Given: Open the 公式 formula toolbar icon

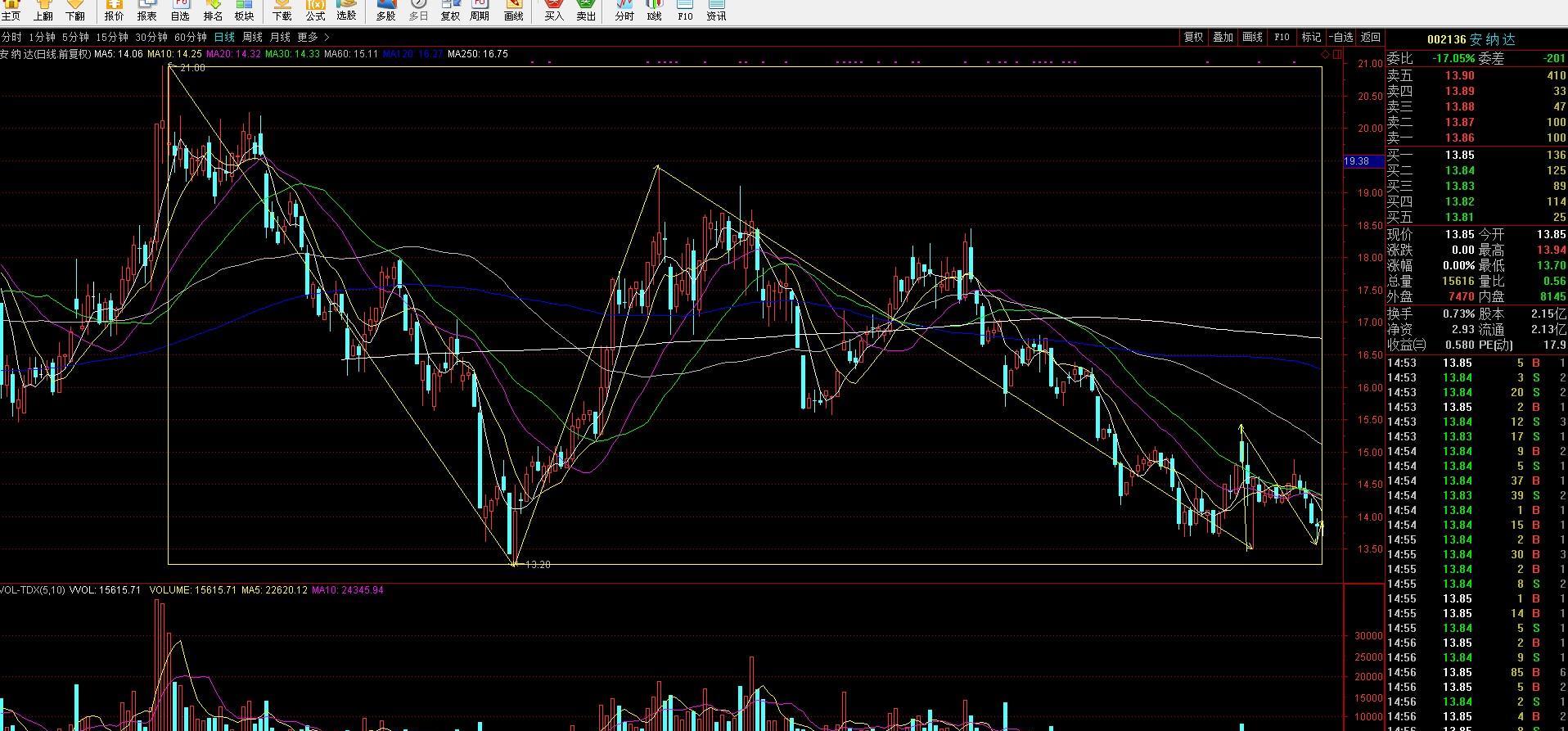Looking at the screenshot, I should 315,11.
